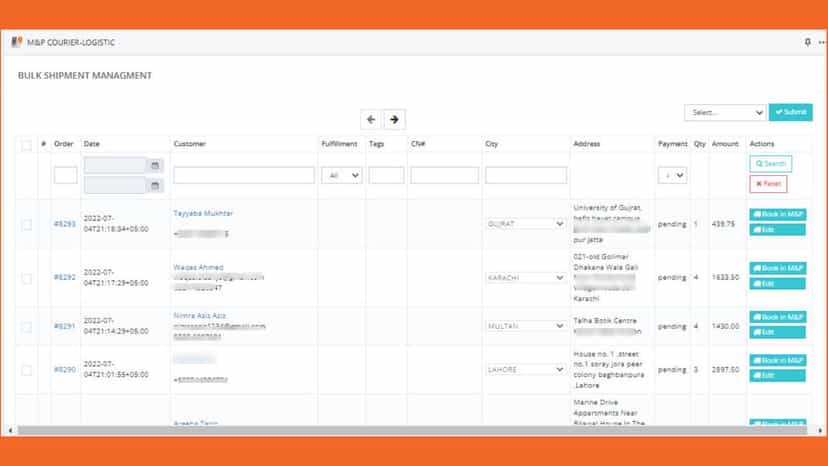Screen dimensions: 828x466
Task: Click the Submit button
Action: point(791,112)
